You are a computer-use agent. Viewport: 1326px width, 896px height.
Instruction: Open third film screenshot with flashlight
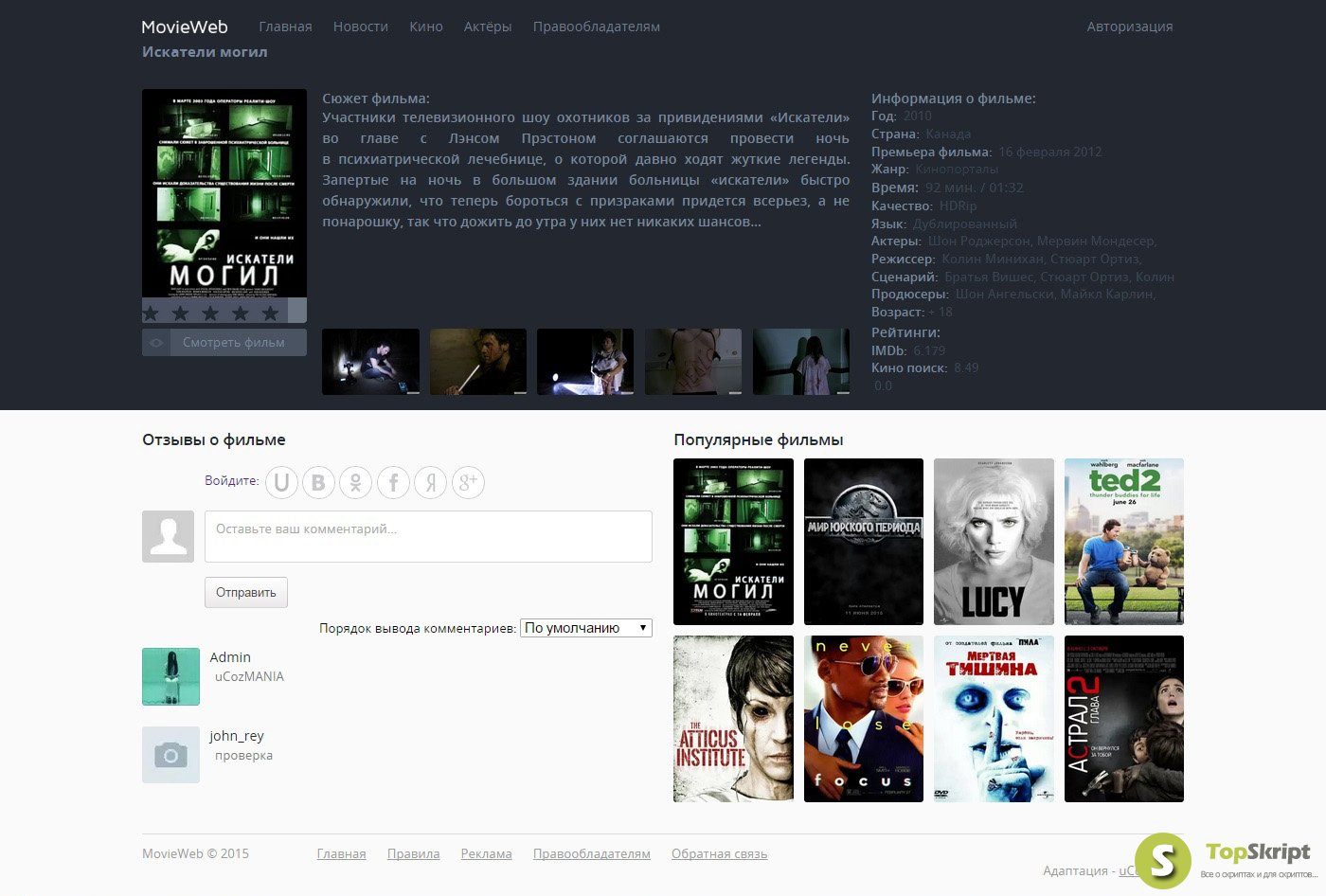(585, 362)
